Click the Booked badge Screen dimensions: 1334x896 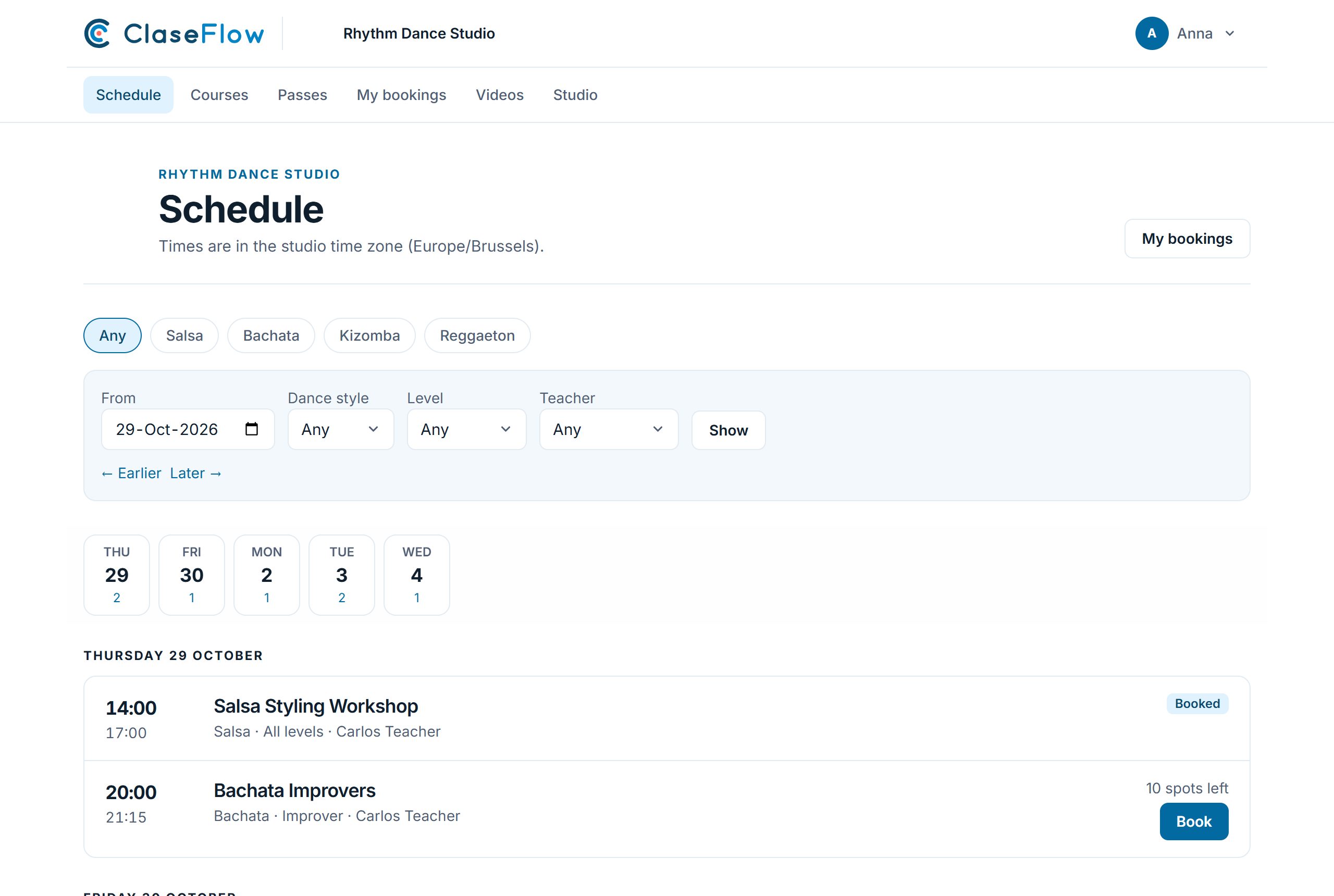tap(1197, 703)
